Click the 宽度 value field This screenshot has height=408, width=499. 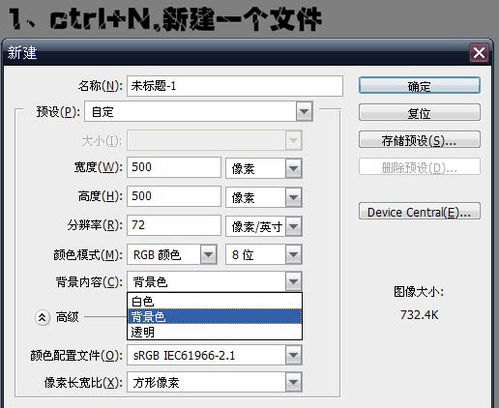coord(174,167)
